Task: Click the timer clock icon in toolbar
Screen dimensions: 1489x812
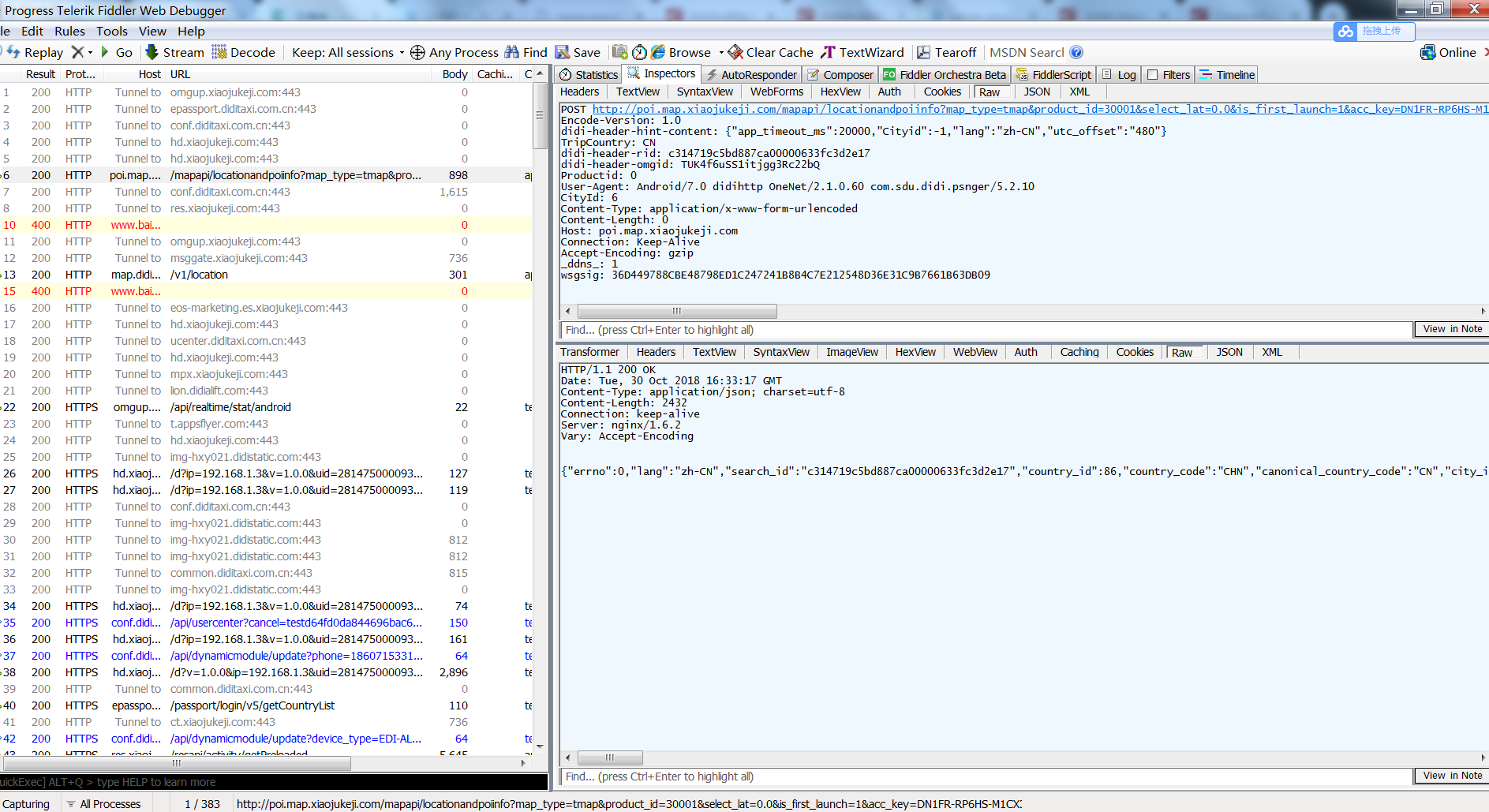Action: 639,52
